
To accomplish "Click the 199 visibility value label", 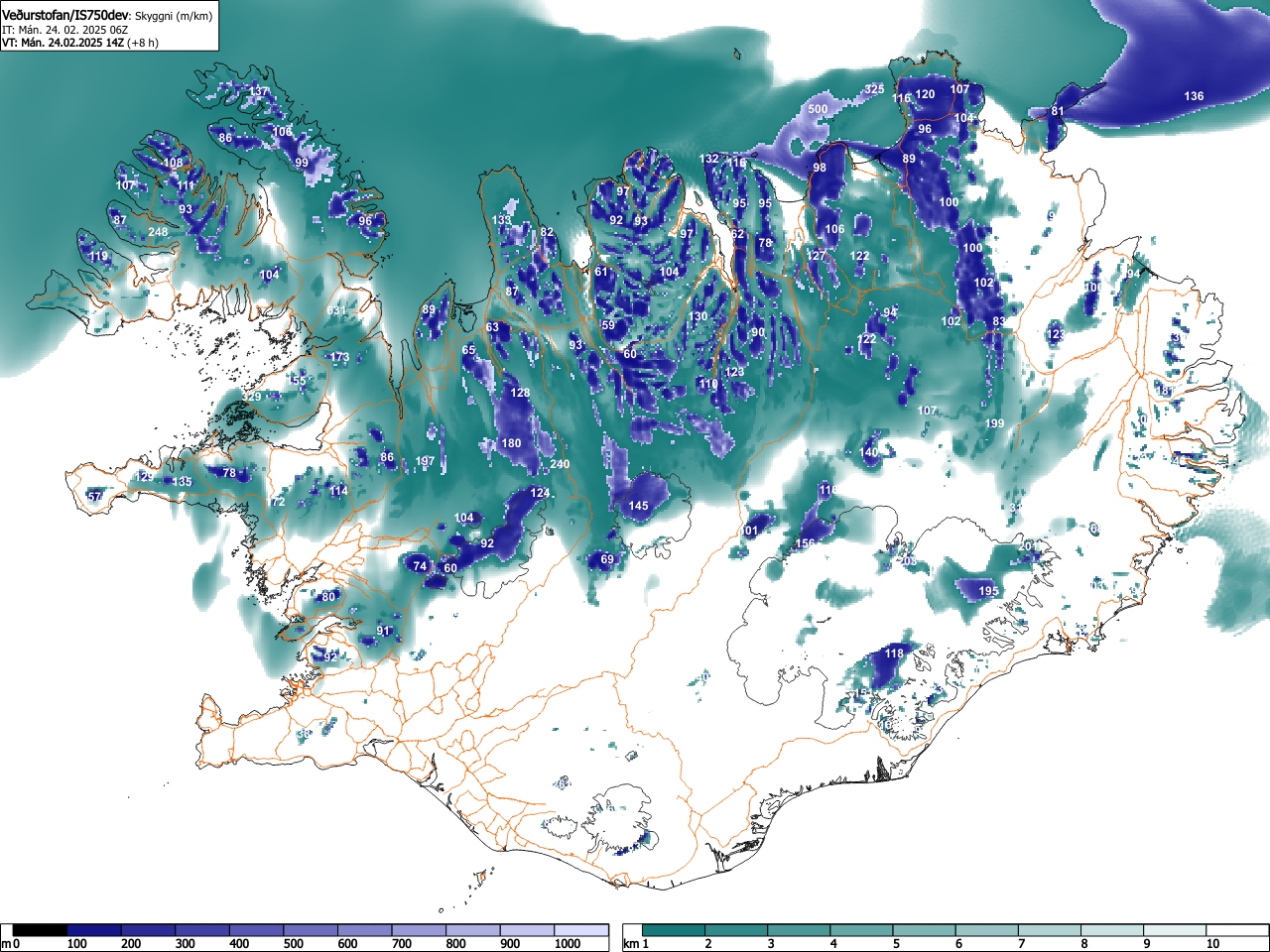I will (995, 423).
